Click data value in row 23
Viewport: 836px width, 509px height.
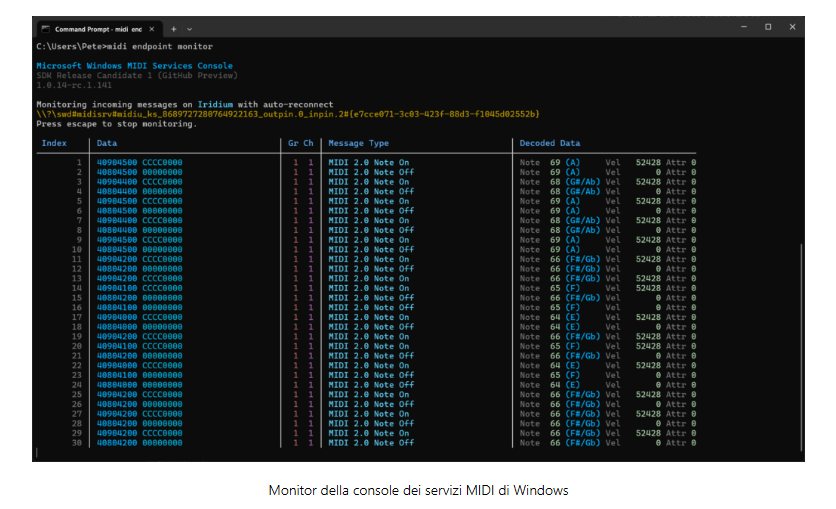click(x=139, y=375)
